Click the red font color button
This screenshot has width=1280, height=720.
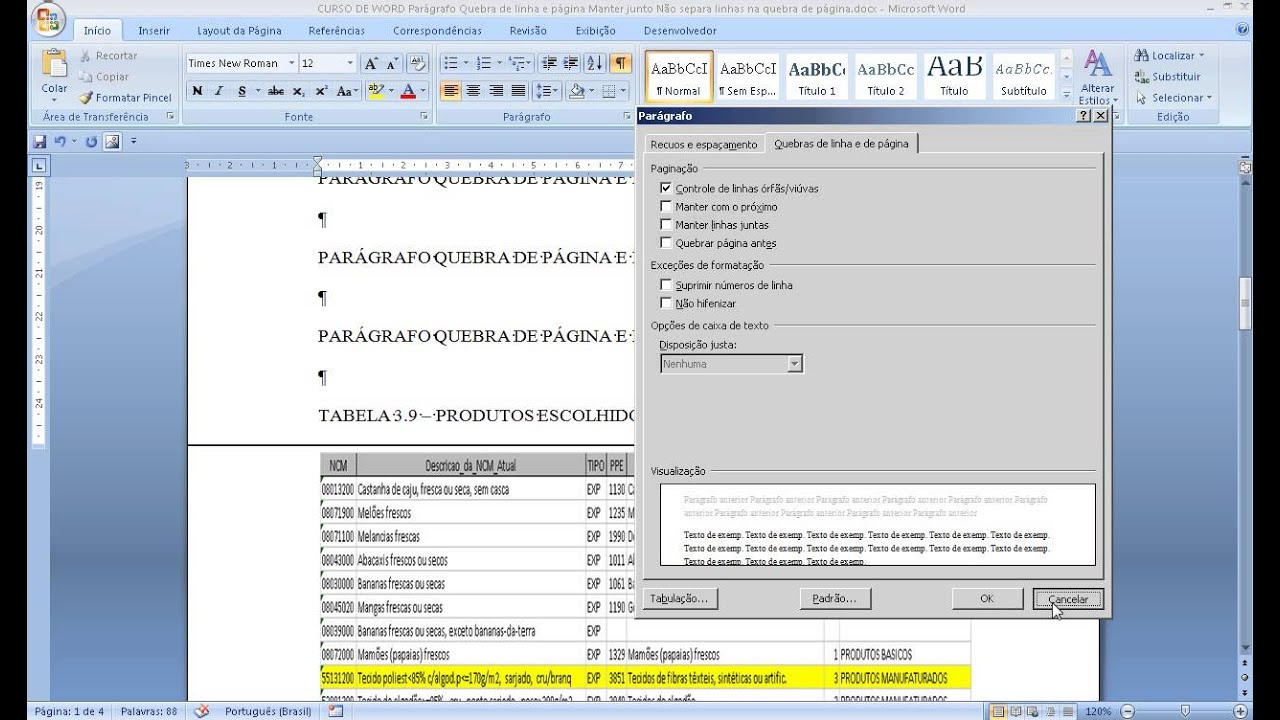click(407, 91)
